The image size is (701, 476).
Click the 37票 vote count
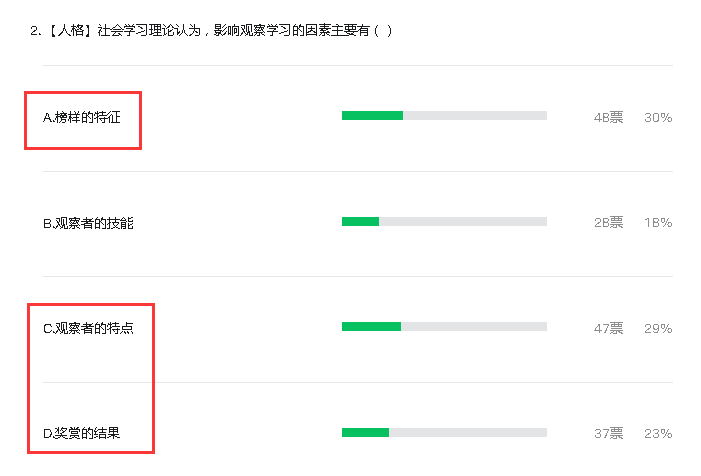[x=608, y=433]
